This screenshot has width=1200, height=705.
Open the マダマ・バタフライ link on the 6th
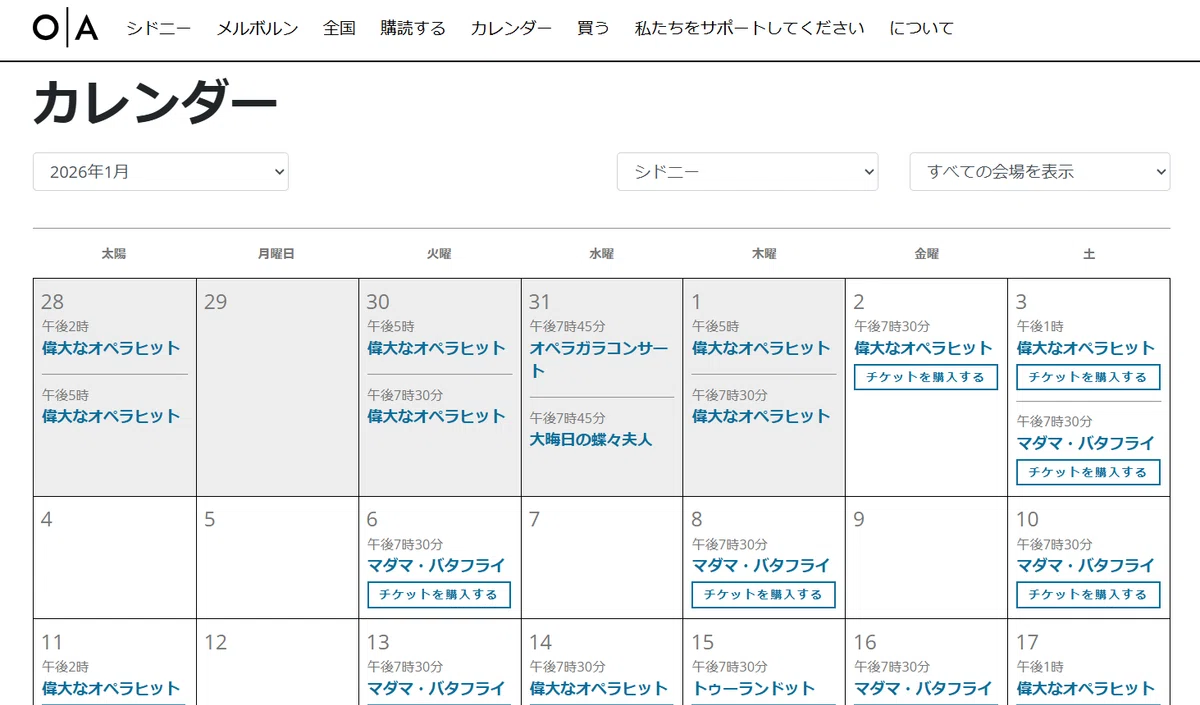click(436, 565)
